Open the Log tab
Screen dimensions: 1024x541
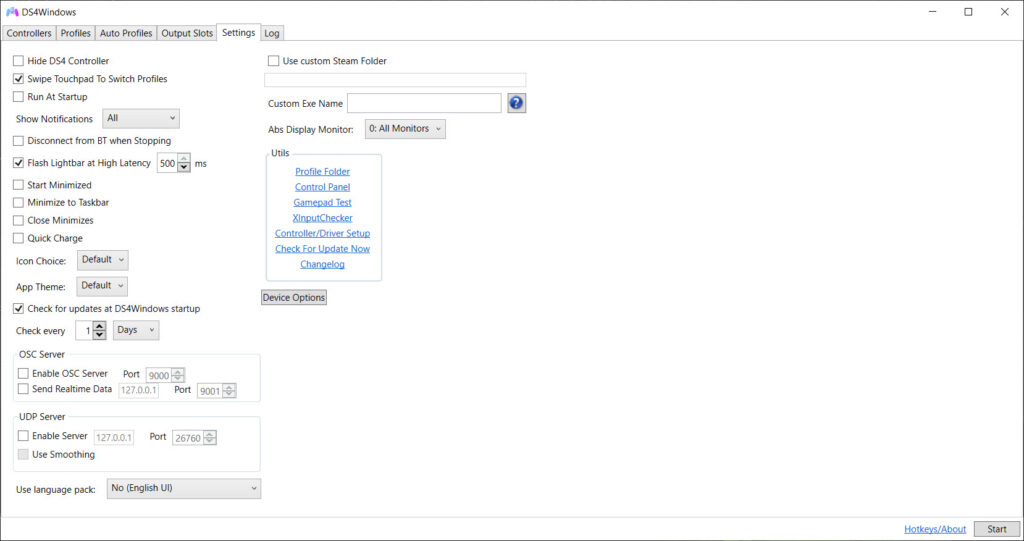(x=272, y=33)
